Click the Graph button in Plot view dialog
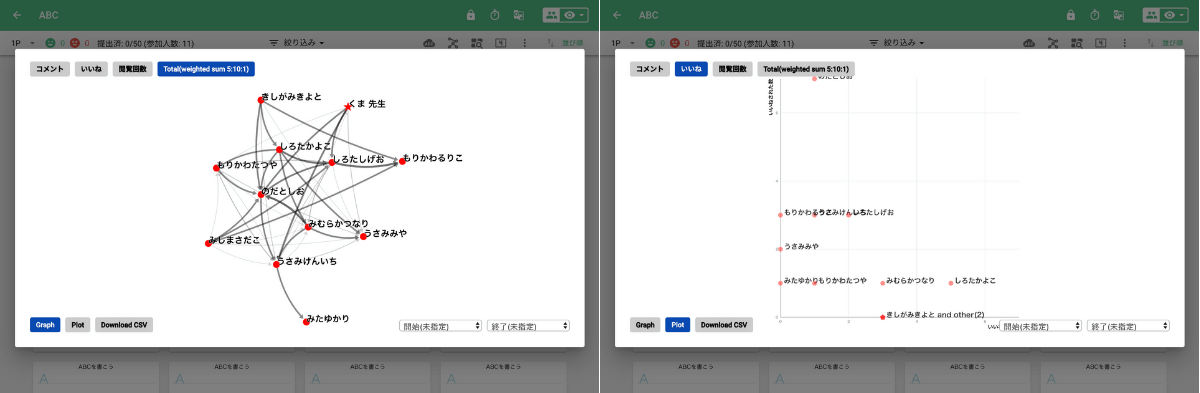Viewport: 1200px width, 393px height. [645, 325]
